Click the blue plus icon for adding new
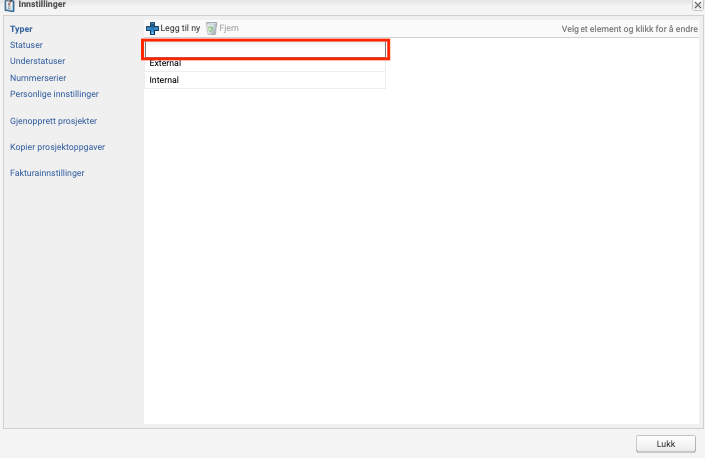Screen dimensions: 705x458 [x=152, y=29]
